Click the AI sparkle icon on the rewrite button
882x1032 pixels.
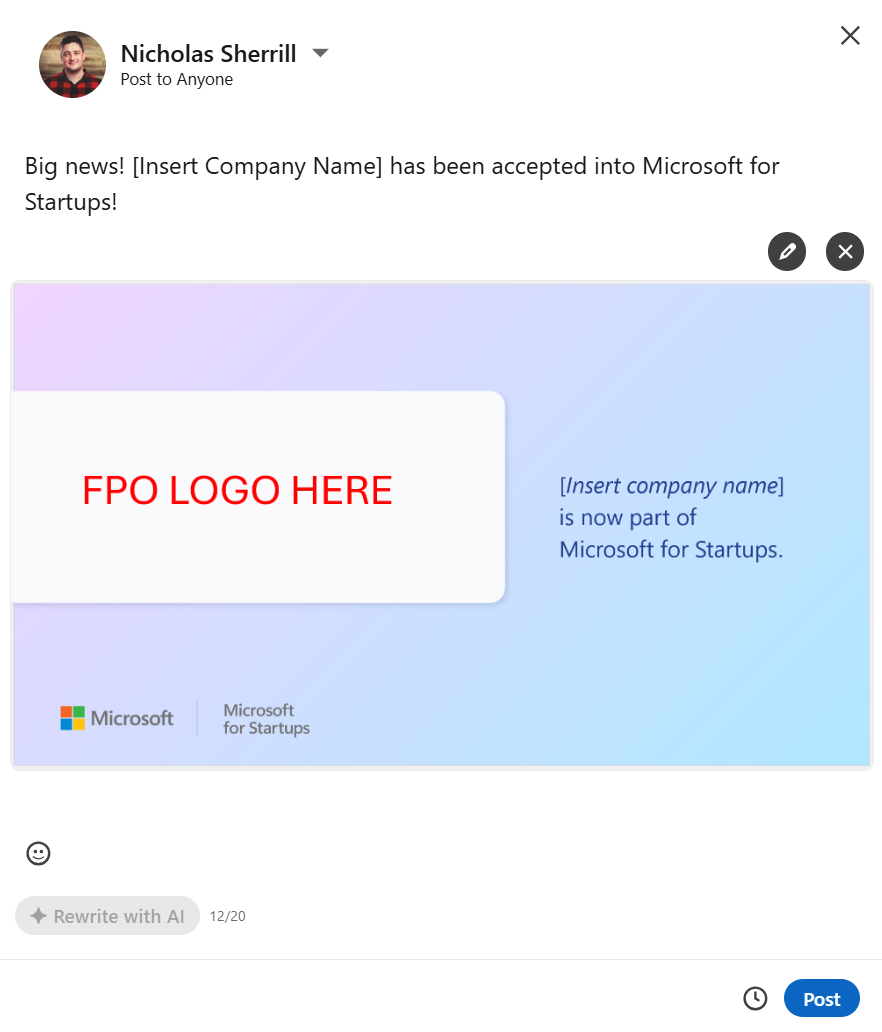pos(36,915)
